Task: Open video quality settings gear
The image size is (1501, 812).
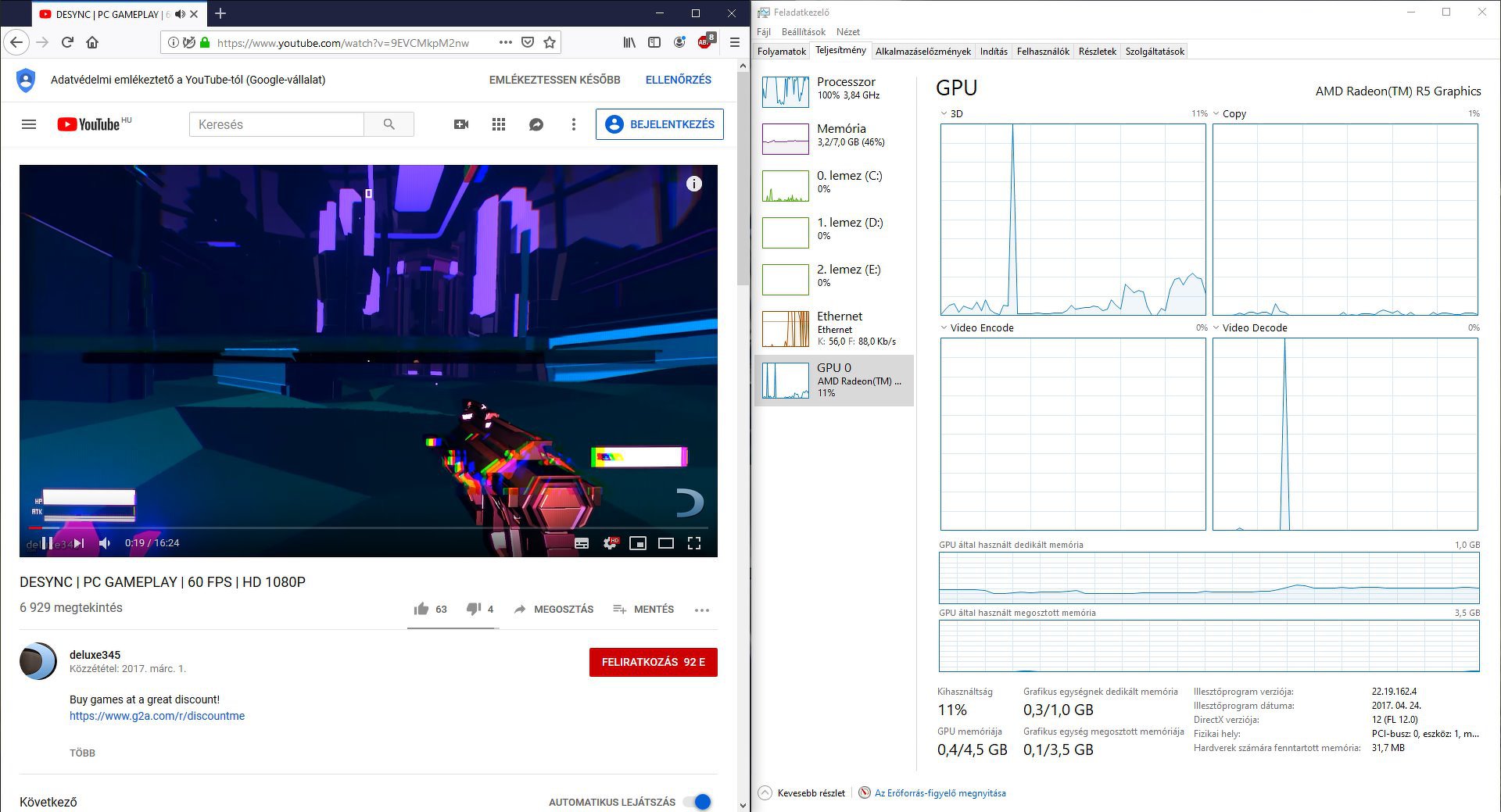Action: tap(610, 543)
